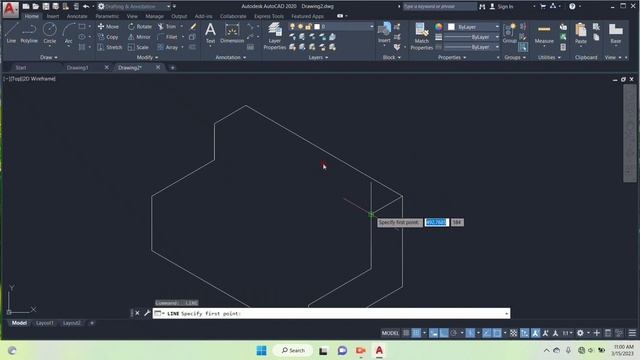Toggle transparency display in status bar

pyautogui.click(x=513, y=333)
